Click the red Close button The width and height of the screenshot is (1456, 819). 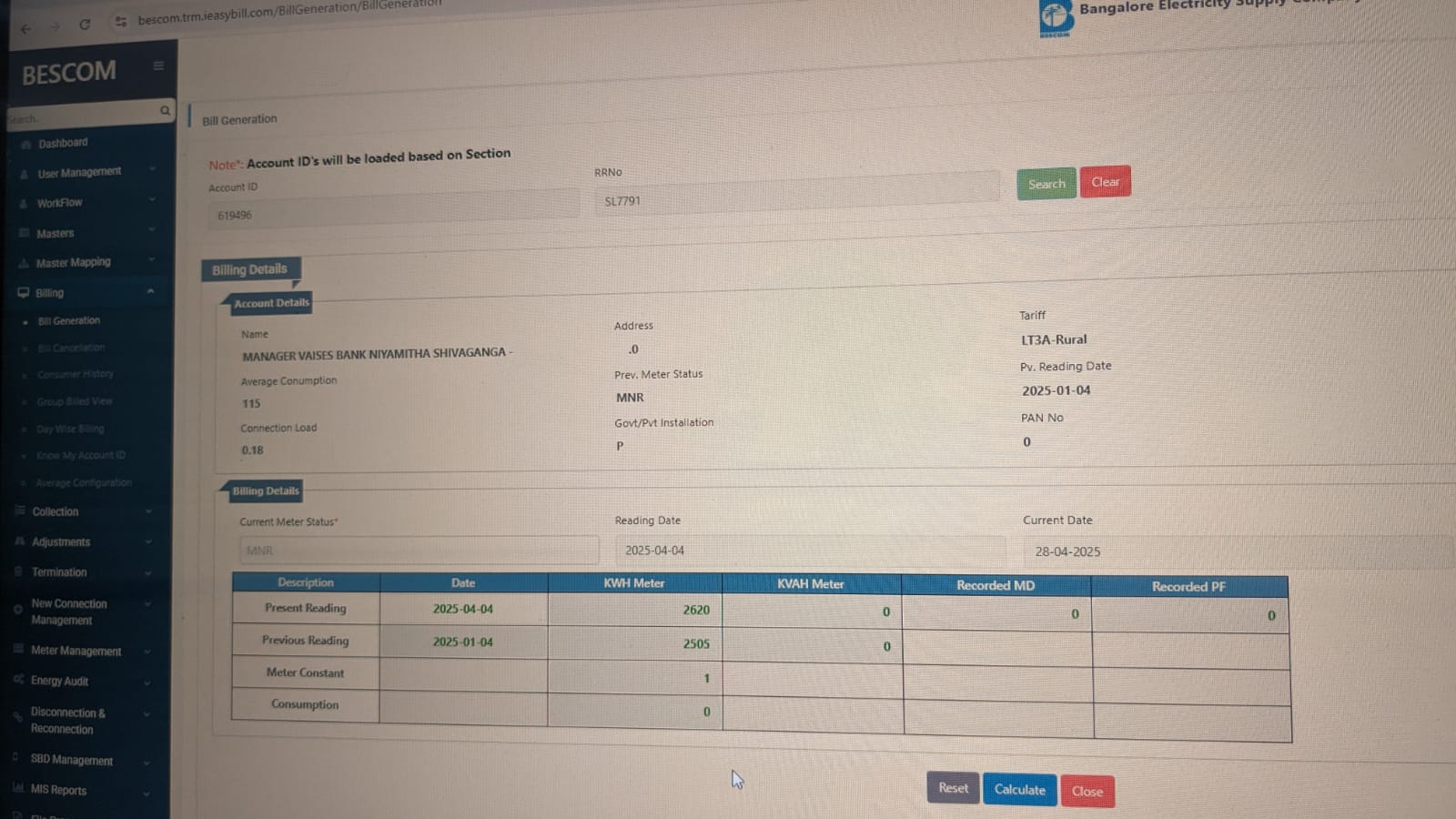[1087, 792]
